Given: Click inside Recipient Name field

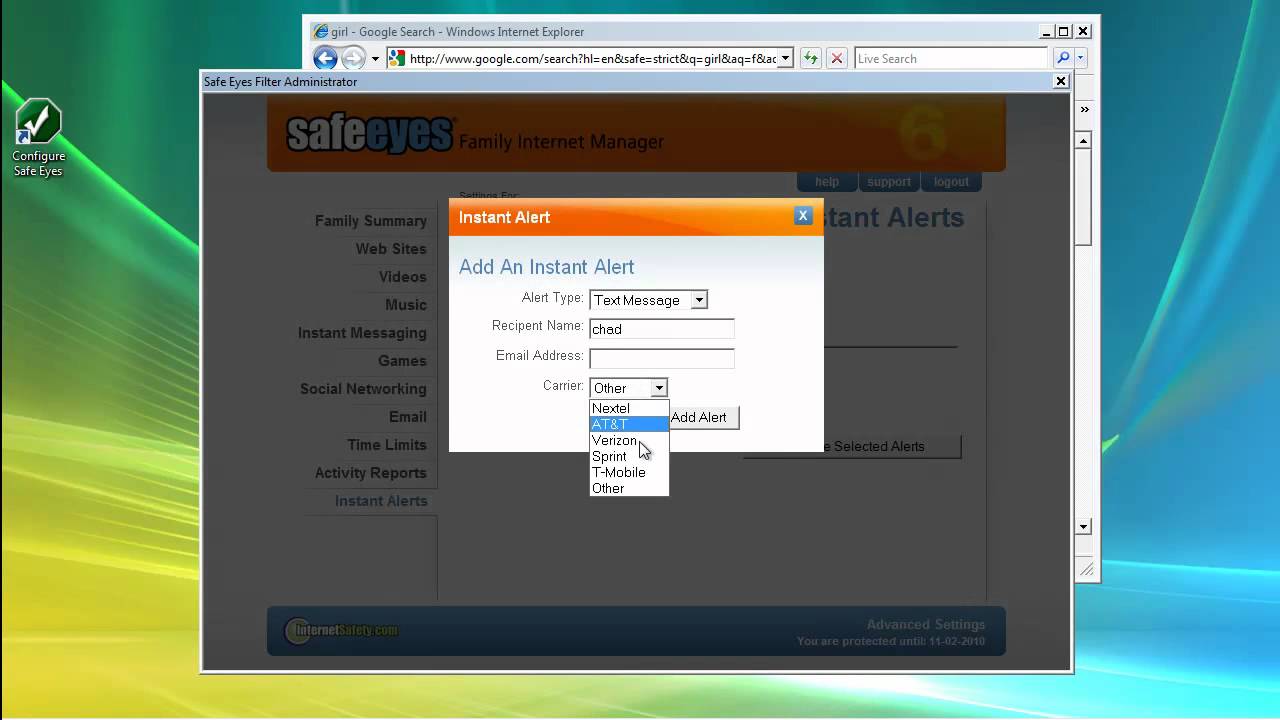Looking at the screenshot, I should [x=662, y=329].
